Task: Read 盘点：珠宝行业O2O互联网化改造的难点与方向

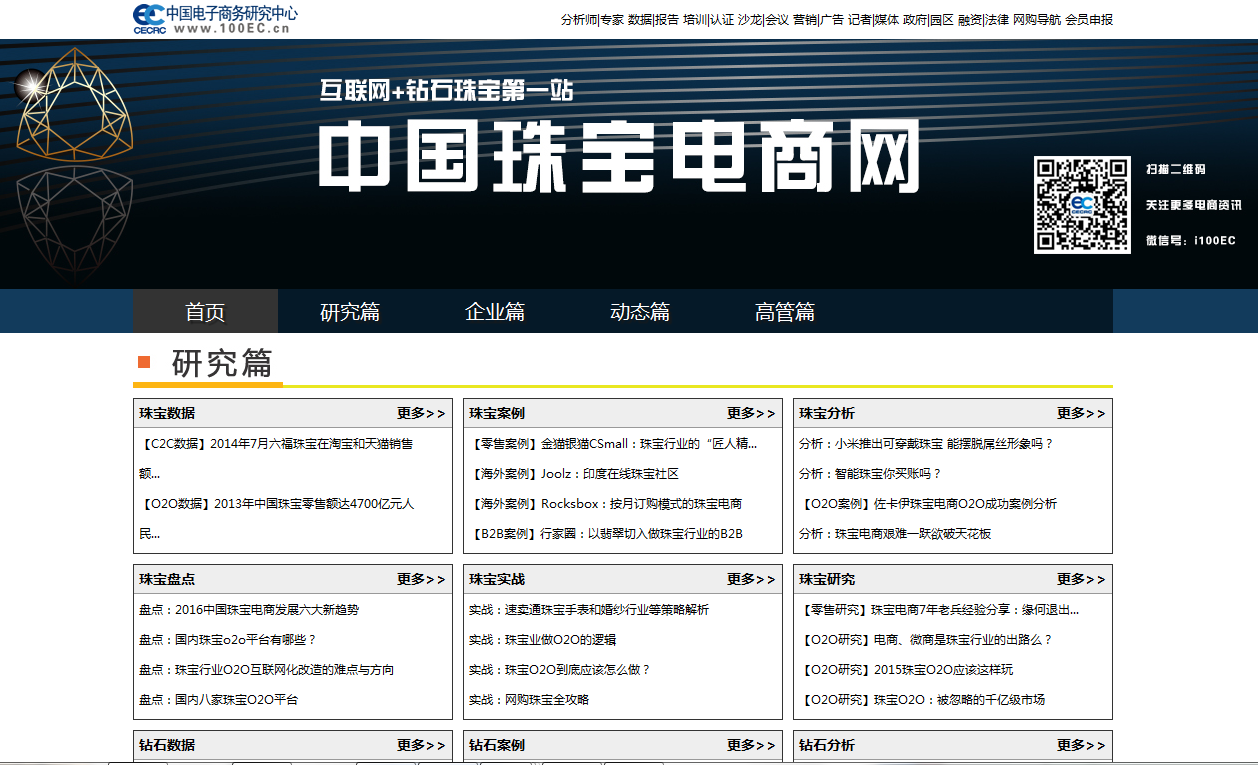Action: click(x=266, y=669)
